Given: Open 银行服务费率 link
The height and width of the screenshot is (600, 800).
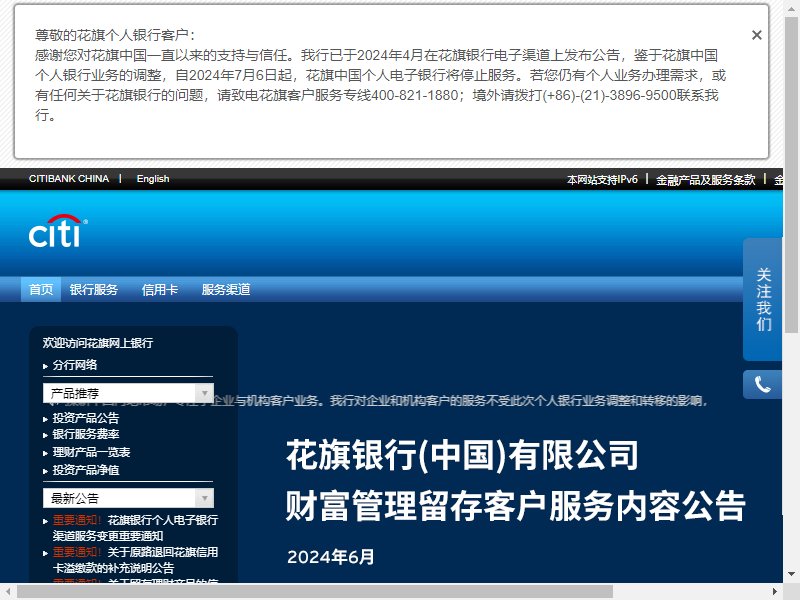Looking at the screenshot, I should tap(86, 434).
